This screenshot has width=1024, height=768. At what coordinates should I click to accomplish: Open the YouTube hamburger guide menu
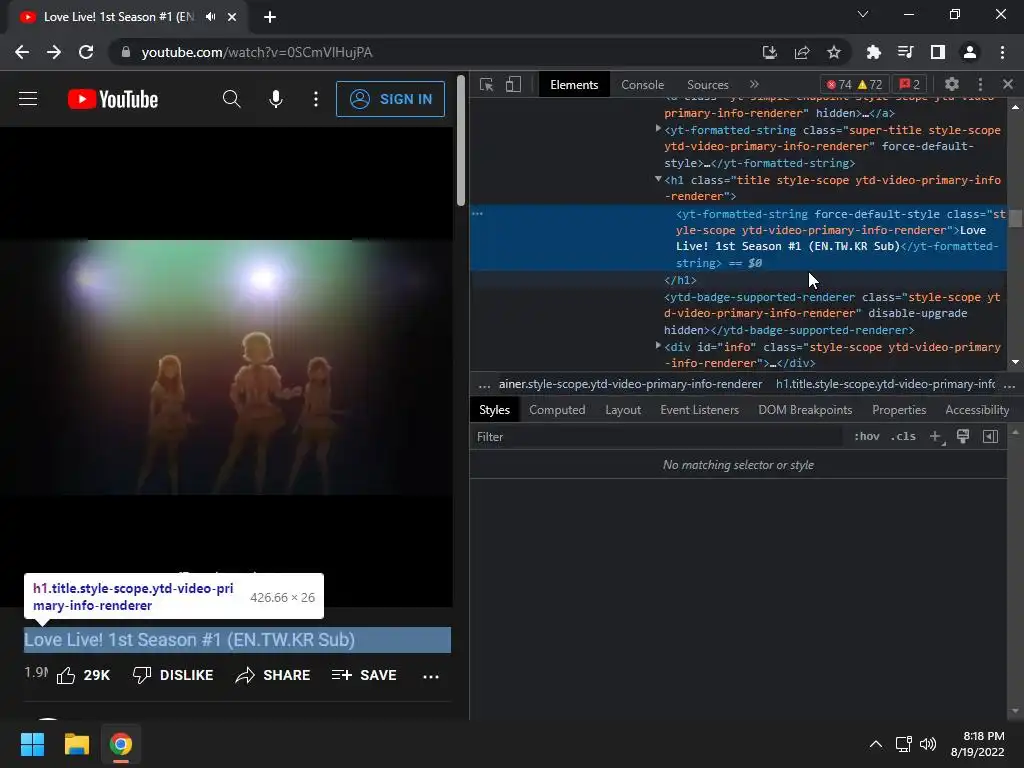(28, 99)
